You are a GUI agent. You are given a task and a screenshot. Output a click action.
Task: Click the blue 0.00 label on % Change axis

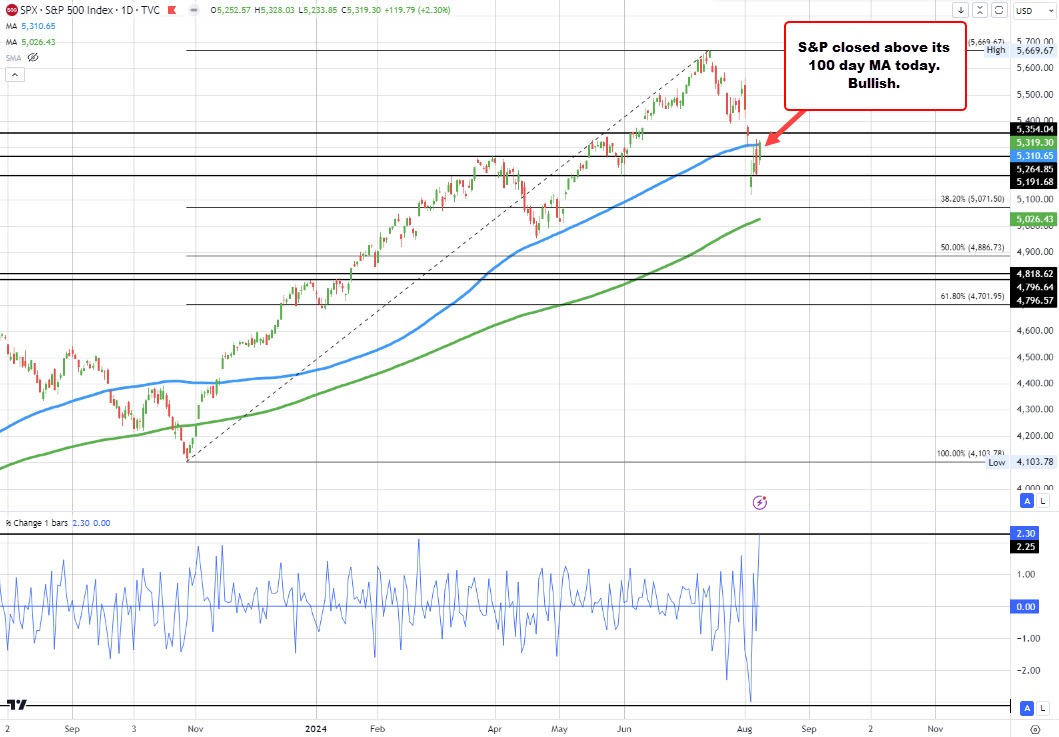click(1025, 607)
